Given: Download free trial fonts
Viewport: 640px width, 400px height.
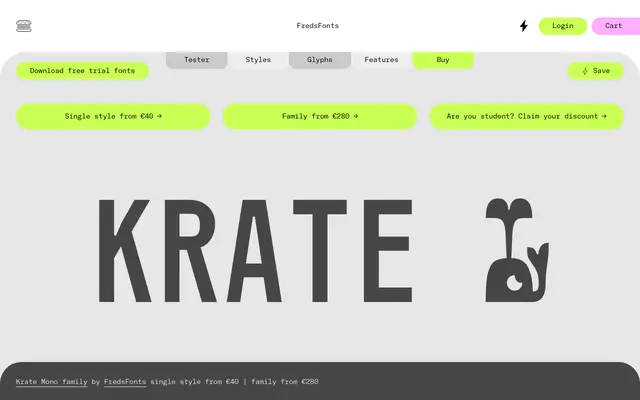Looking at the screenshot, I should tap(82, 71).
